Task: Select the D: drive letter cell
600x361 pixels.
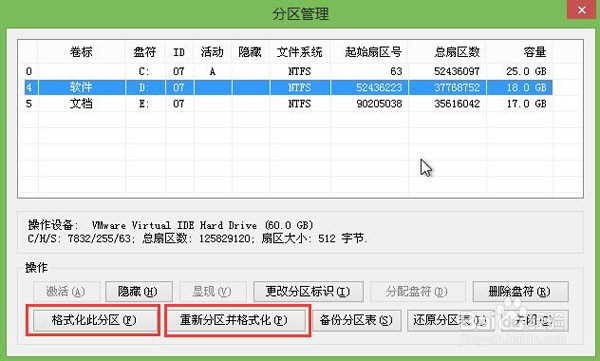Action: [144, 88]
